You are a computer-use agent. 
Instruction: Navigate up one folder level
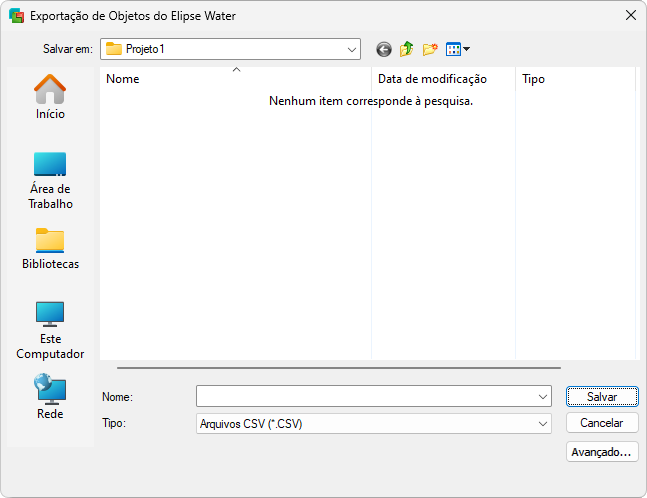tap(407, 49)
